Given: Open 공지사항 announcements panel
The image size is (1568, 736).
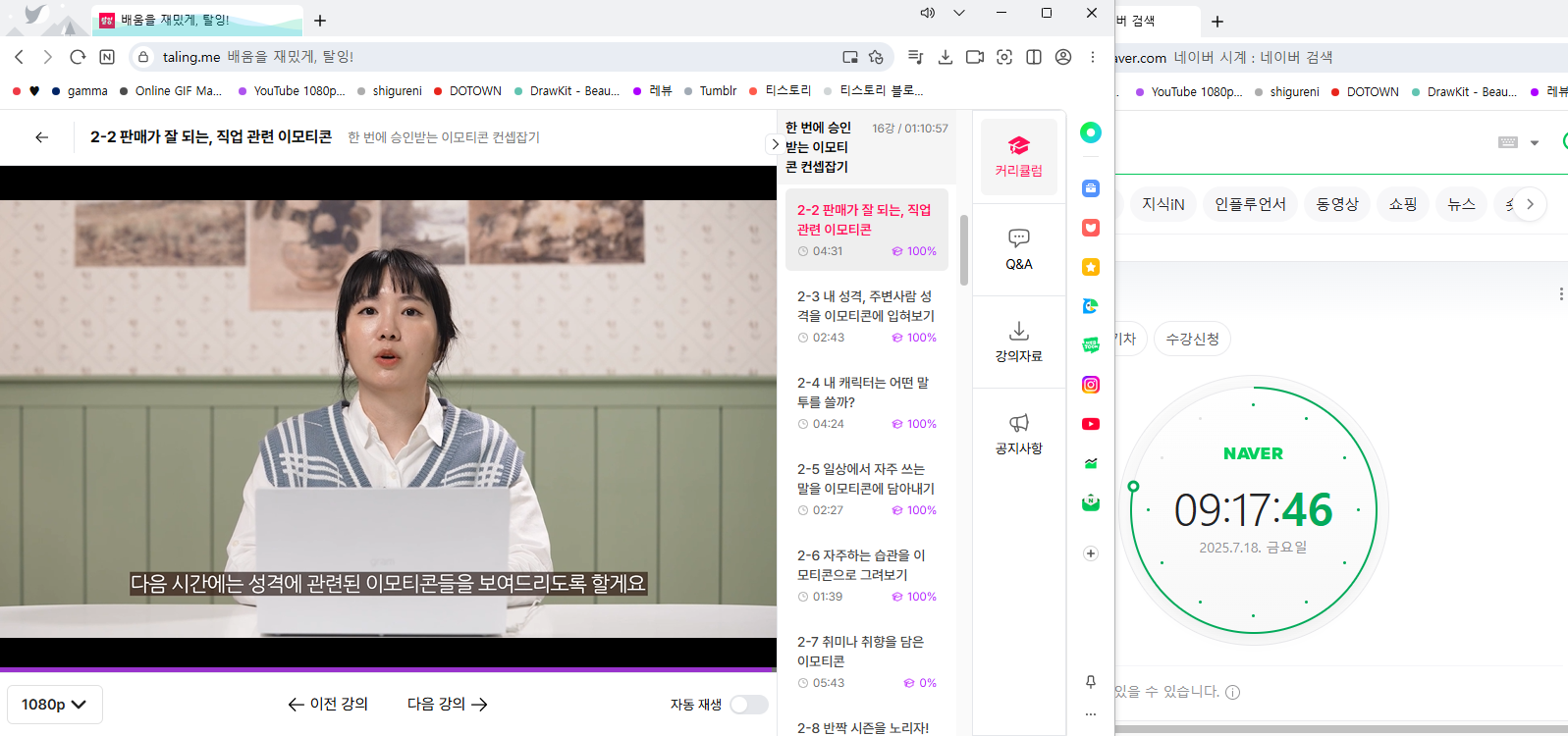Looking at the screenshot, I should [1018, 434].
